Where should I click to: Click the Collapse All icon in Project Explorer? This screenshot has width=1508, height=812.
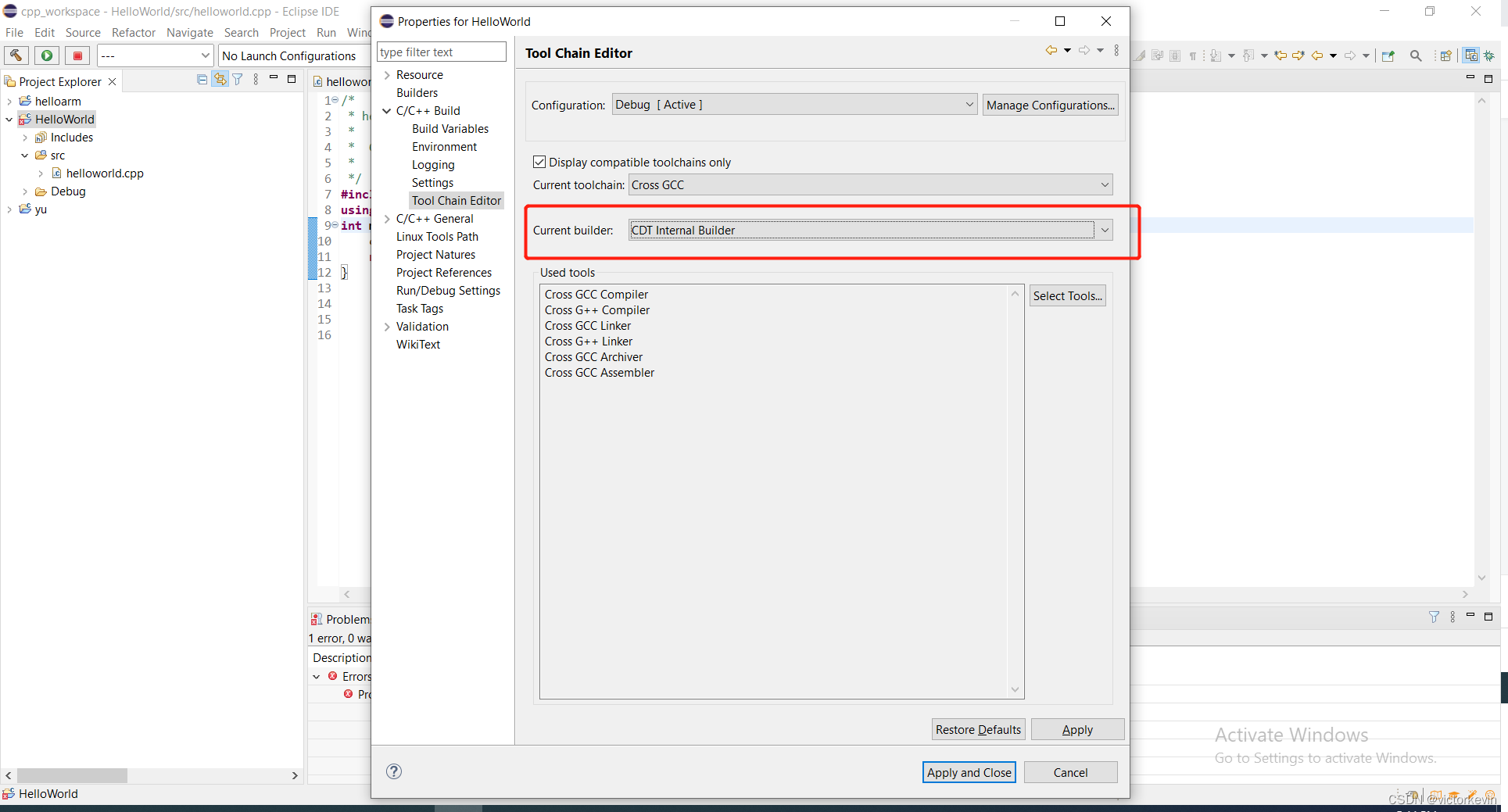tap(202, 79)
